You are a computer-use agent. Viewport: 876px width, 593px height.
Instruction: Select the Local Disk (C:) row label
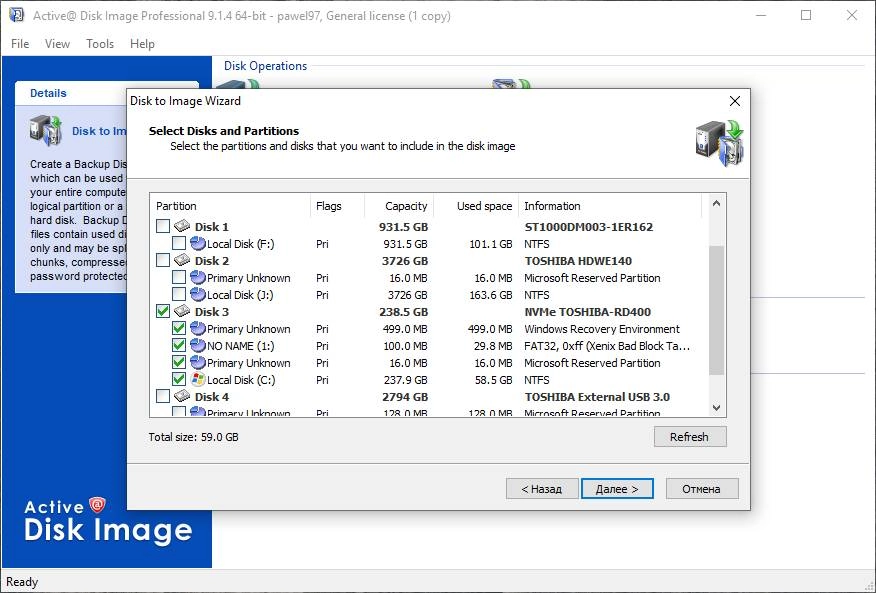coord(241,380)
